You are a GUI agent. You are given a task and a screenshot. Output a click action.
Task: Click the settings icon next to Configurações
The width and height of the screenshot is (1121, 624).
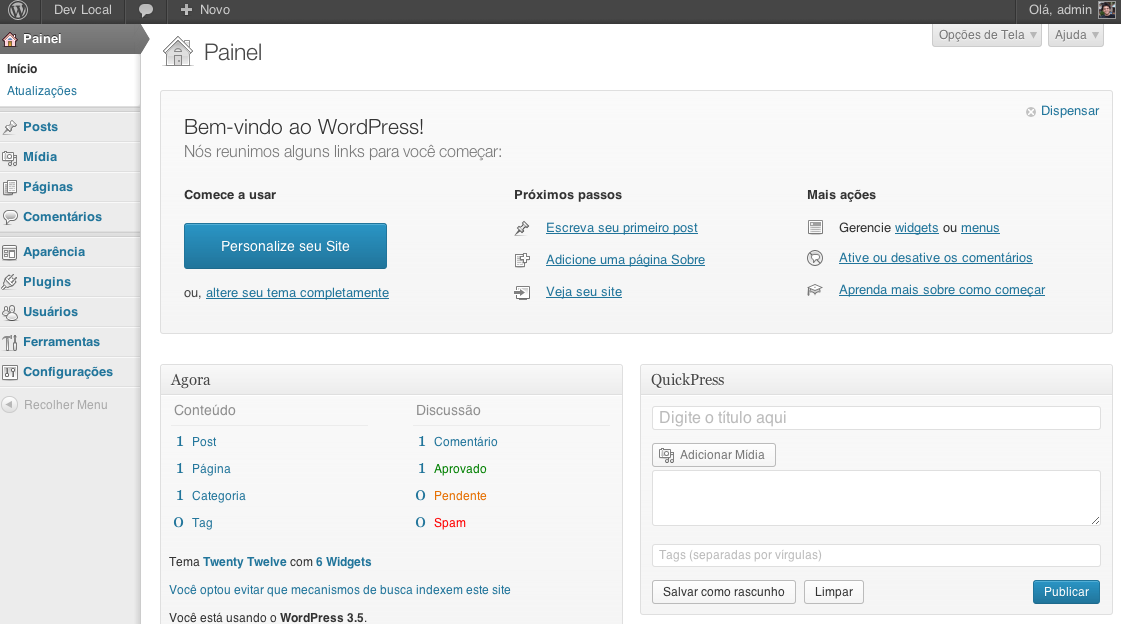click(x=10, y=372)
